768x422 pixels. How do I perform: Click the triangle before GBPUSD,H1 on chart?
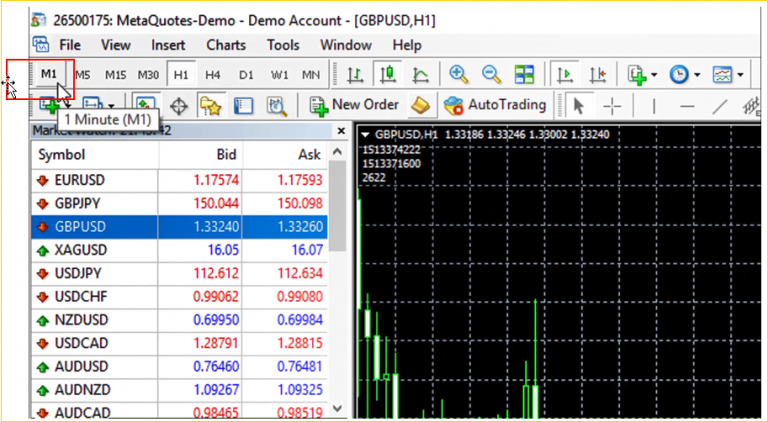[x=365, y=135]
